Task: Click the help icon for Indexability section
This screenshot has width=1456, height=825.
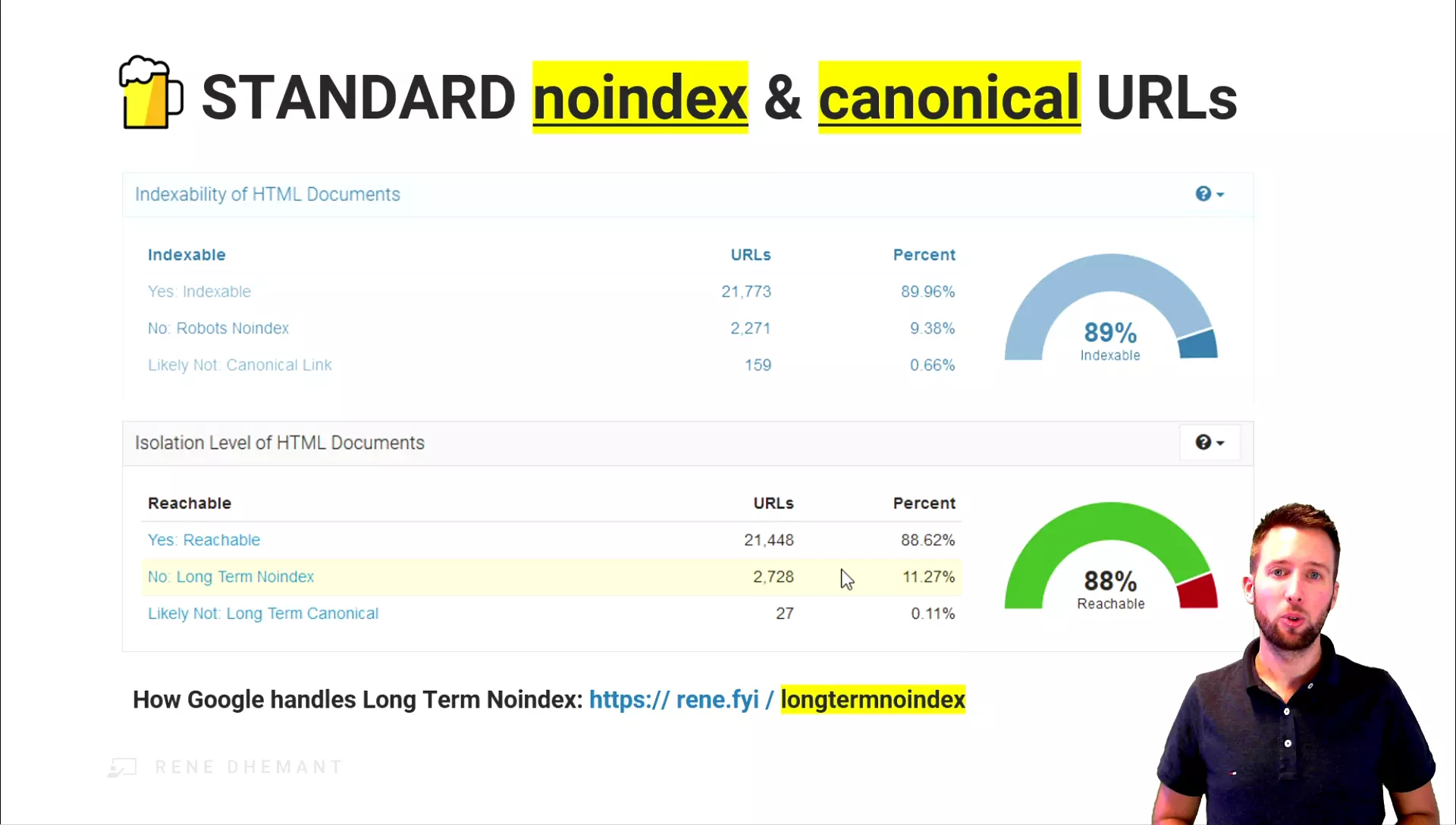Action: point(1203,193)
